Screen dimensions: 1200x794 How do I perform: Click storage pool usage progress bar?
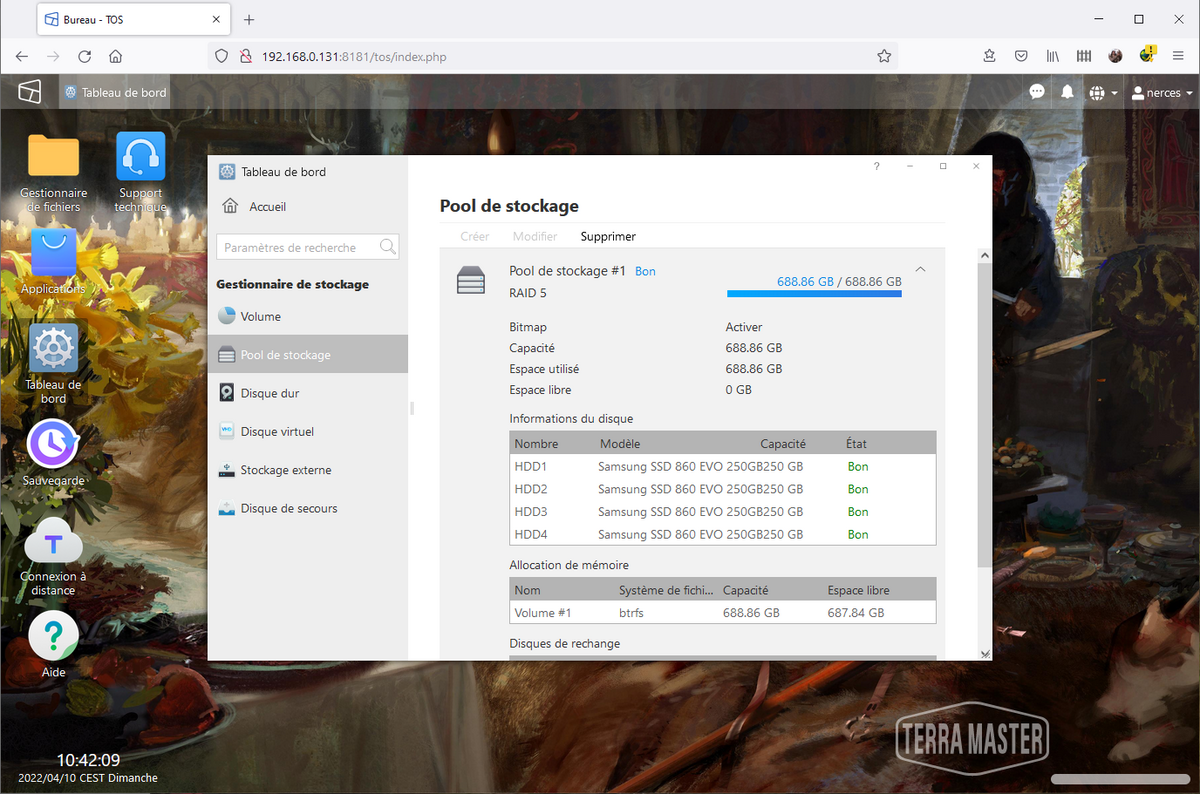814,294
